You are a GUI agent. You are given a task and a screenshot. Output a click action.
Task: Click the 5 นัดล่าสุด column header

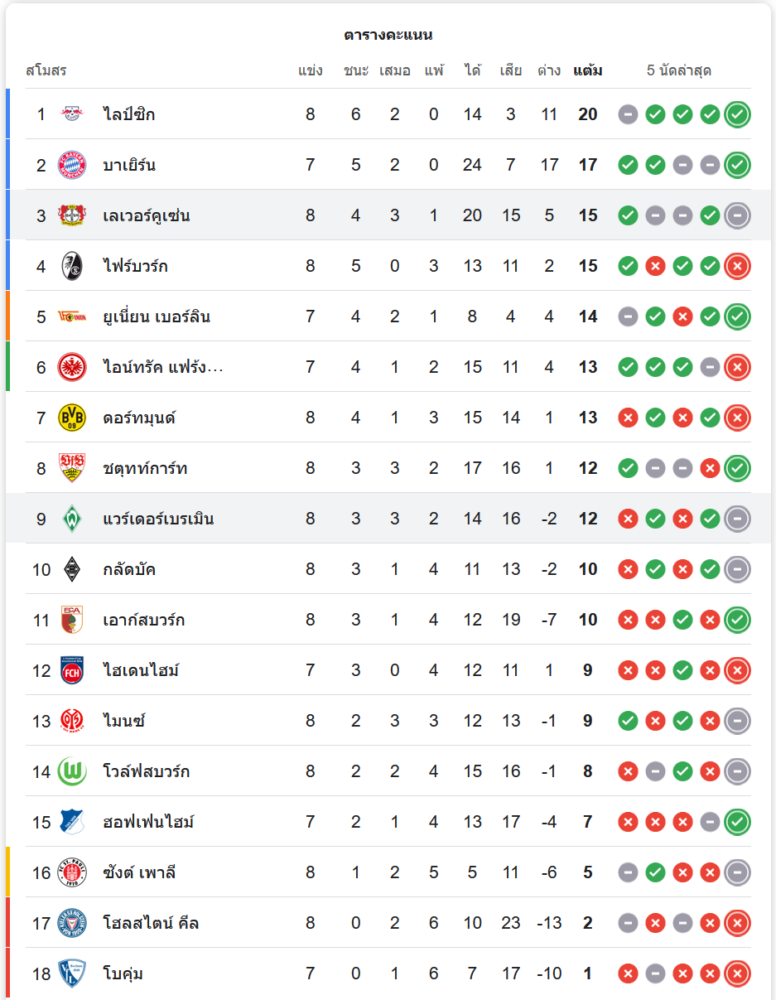679,71
